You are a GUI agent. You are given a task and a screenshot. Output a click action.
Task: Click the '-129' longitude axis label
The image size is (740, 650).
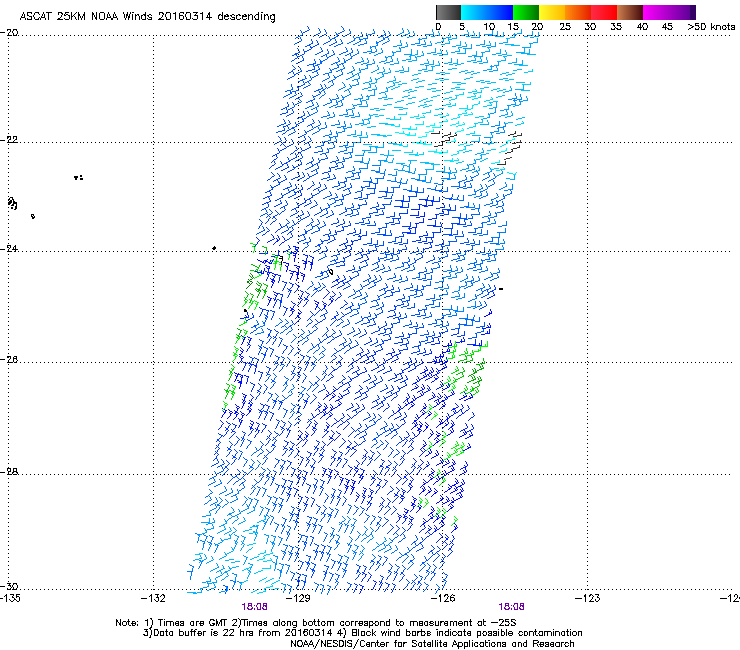(298, 598)
